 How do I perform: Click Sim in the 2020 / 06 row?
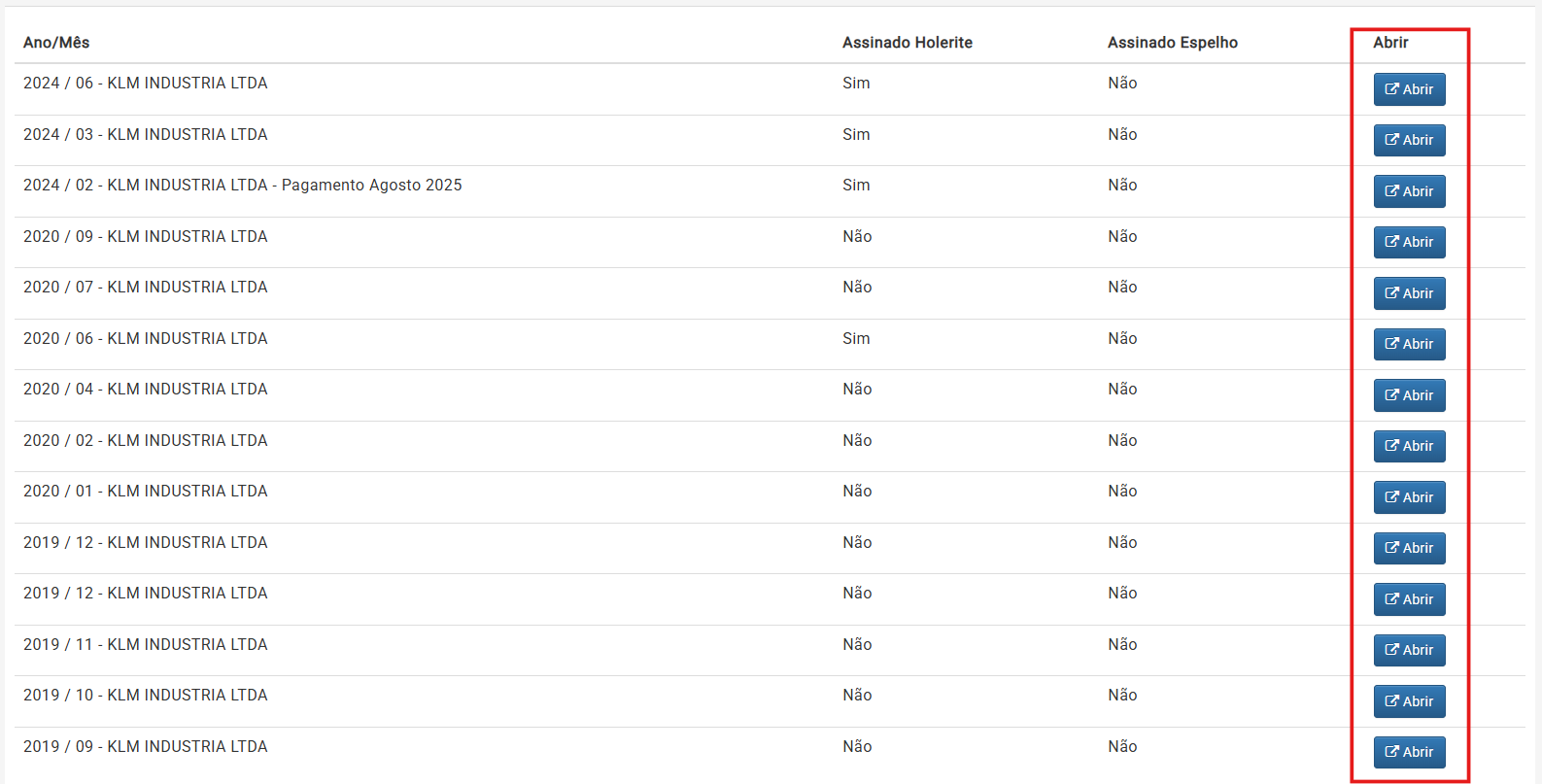click(856, 339)
